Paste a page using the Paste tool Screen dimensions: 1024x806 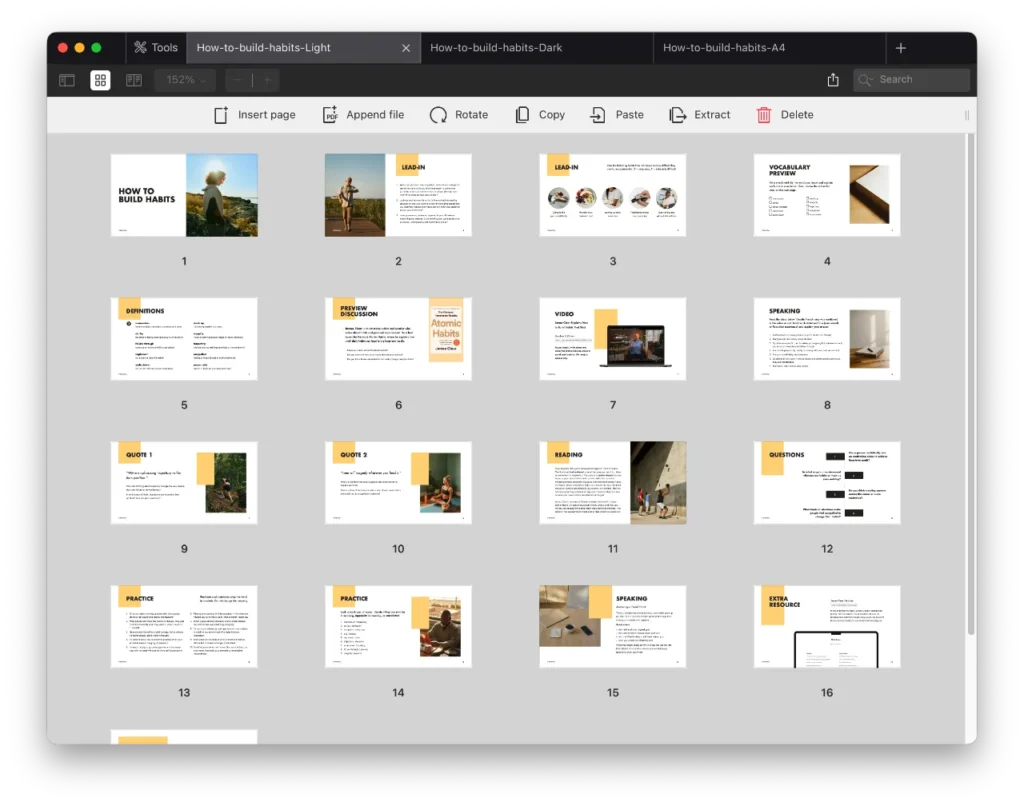tap(616, 114)
